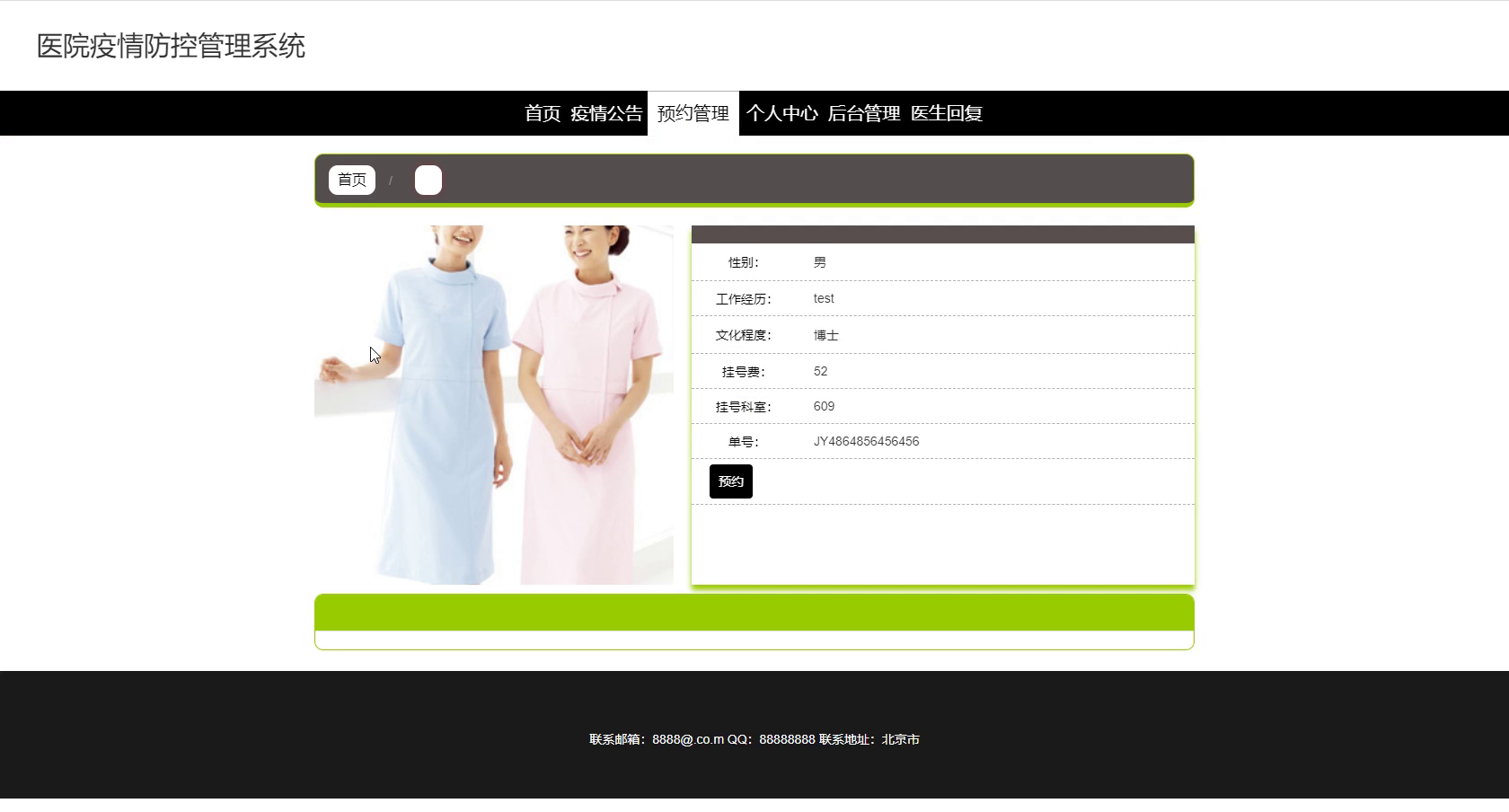Go to 医生回复 in the nav bar

point(947,113)
